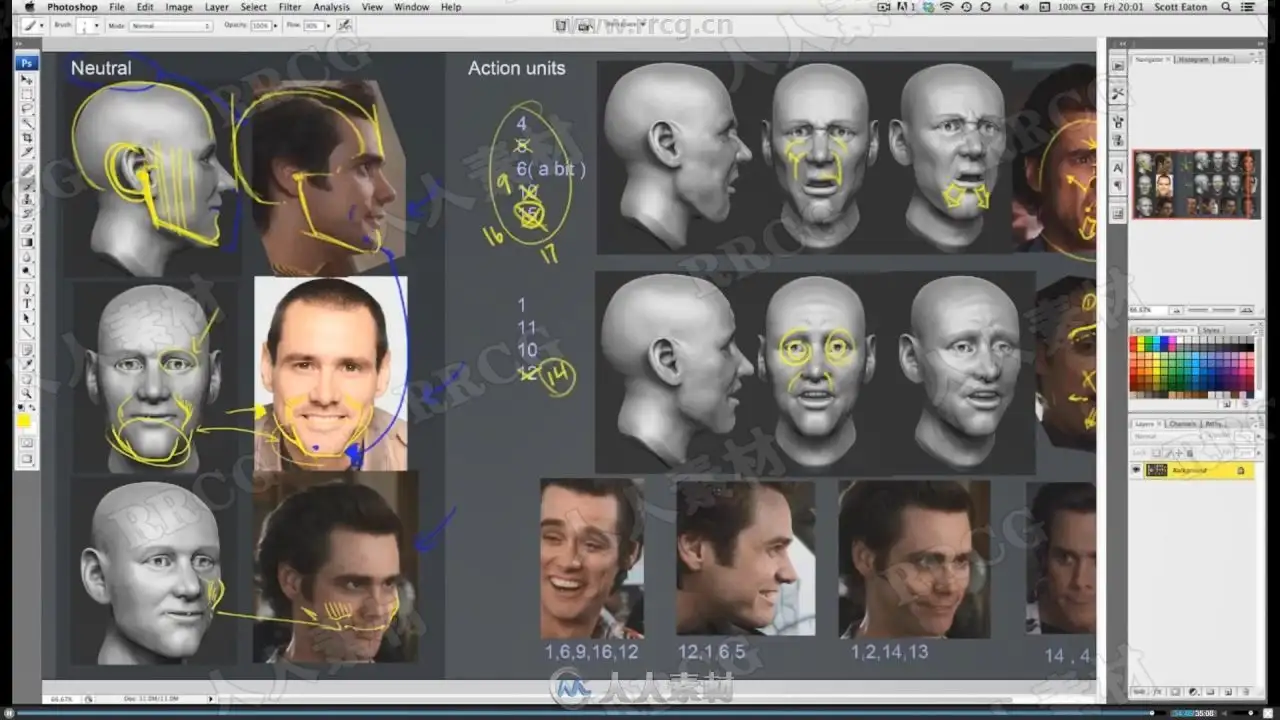Image resolution: width=1280 pixels, height=720 pixels.
Task: Click the yellow foreground color swatch
Action: coord(24,421)
